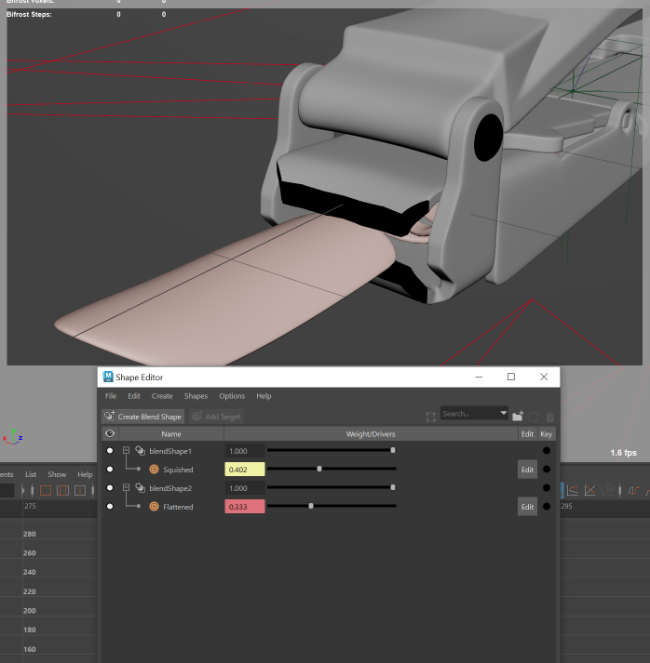Open the Shape Editor Help menu
650x663 pixels.
tap(263, 396)
